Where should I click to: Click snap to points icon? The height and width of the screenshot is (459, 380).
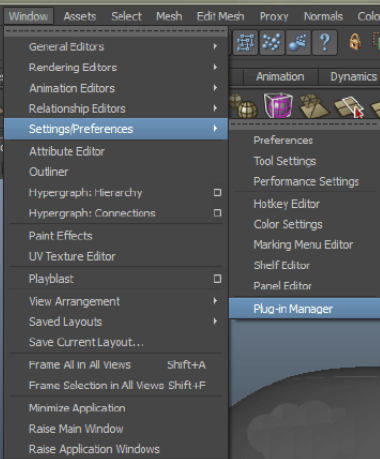pyautogui.click(x=272, y=42)
